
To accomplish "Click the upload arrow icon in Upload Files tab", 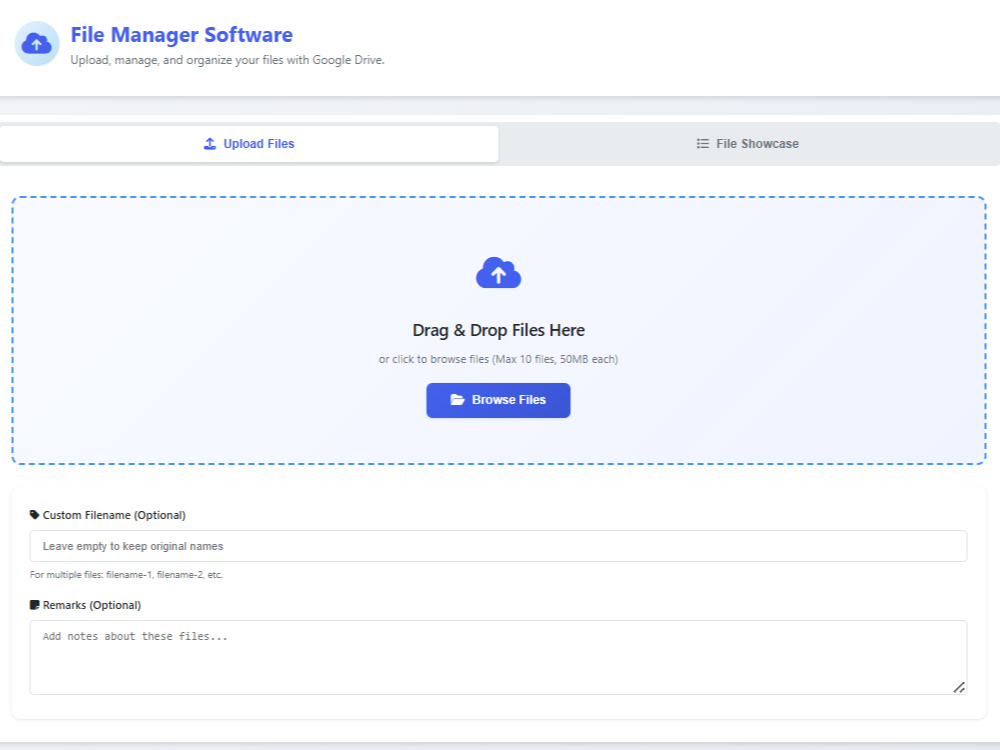I will coord(210,143).
